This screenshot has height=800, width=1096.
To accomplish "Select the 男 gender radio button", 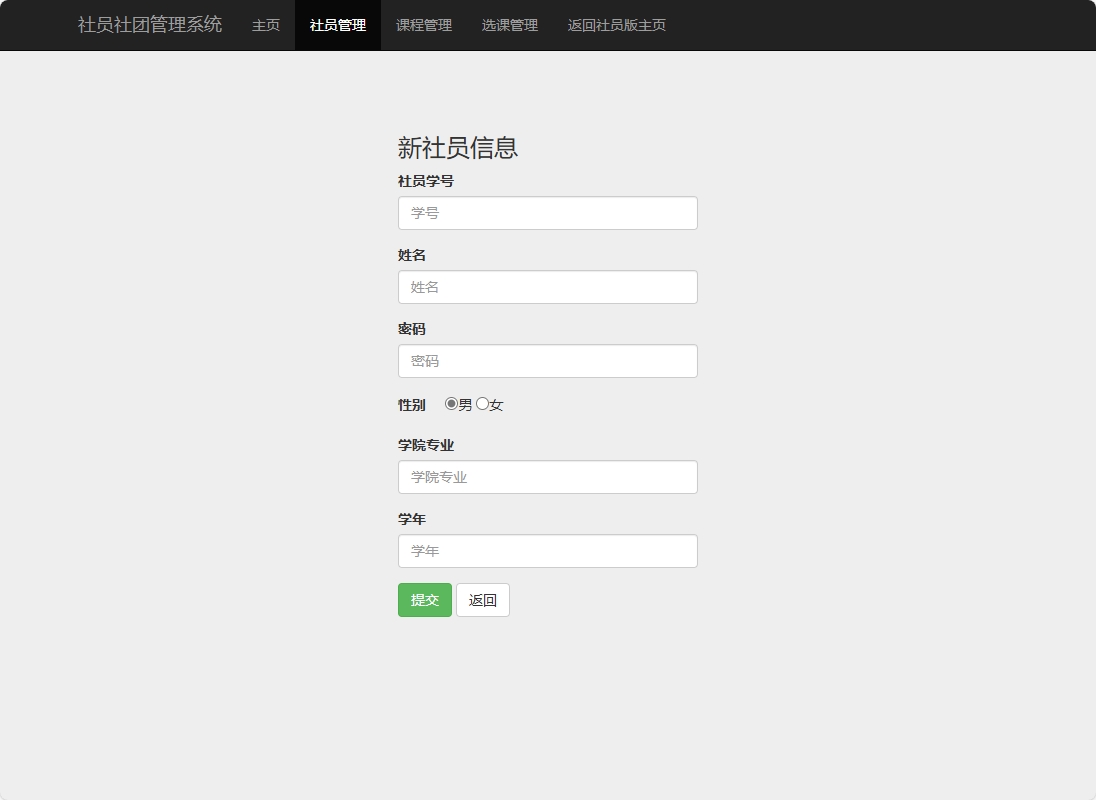I will 452,404.
